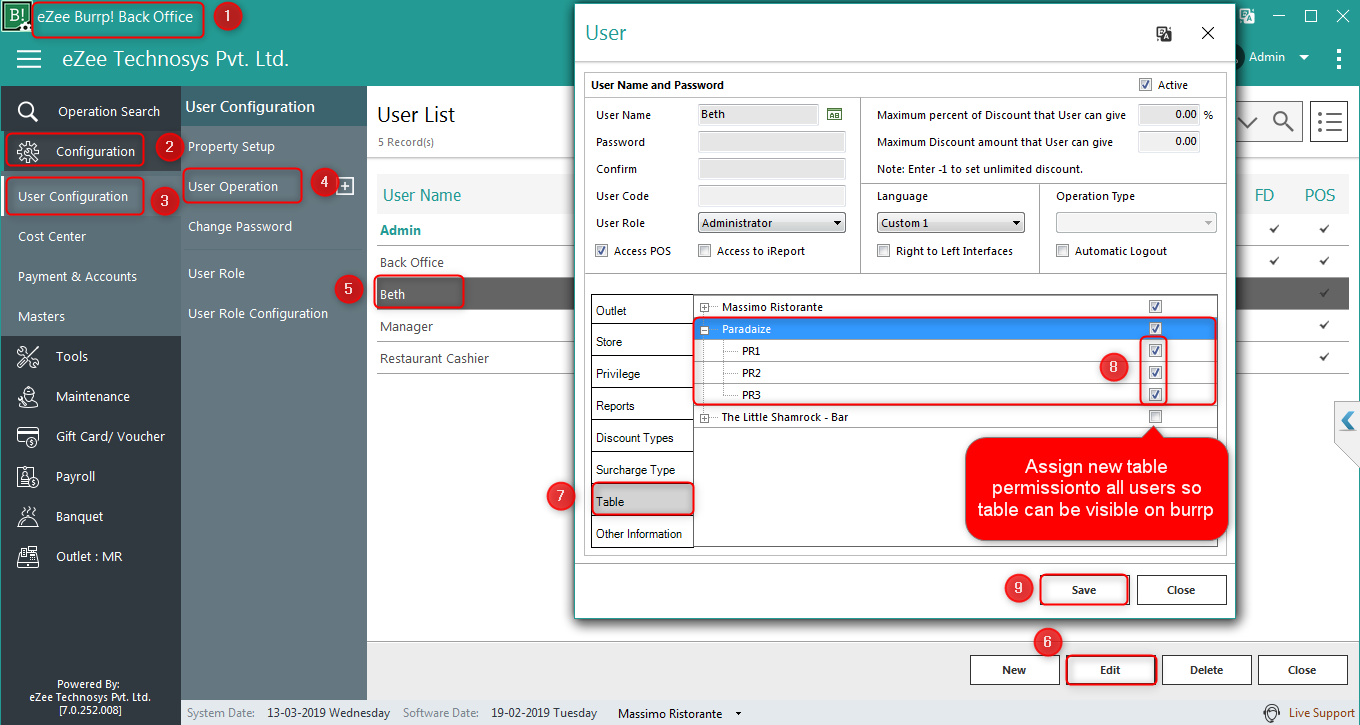Close the User dialog with X
The height and width of the screenshot is (725, 1360).
point(1208,33)
